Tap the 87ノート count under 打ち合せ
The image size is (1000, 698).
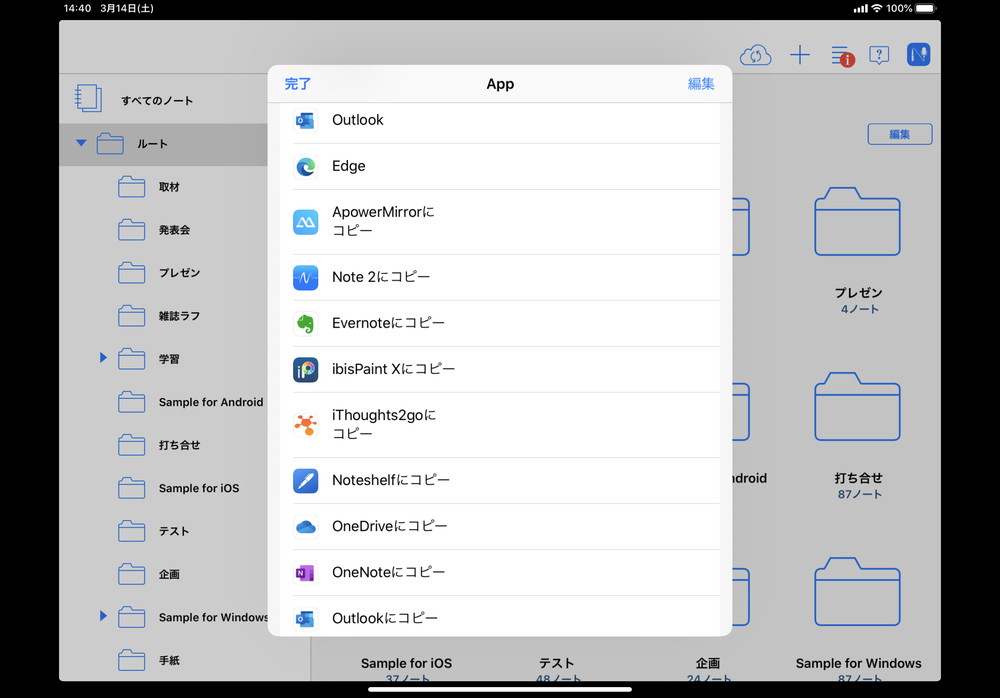click(x=859, y=494)
